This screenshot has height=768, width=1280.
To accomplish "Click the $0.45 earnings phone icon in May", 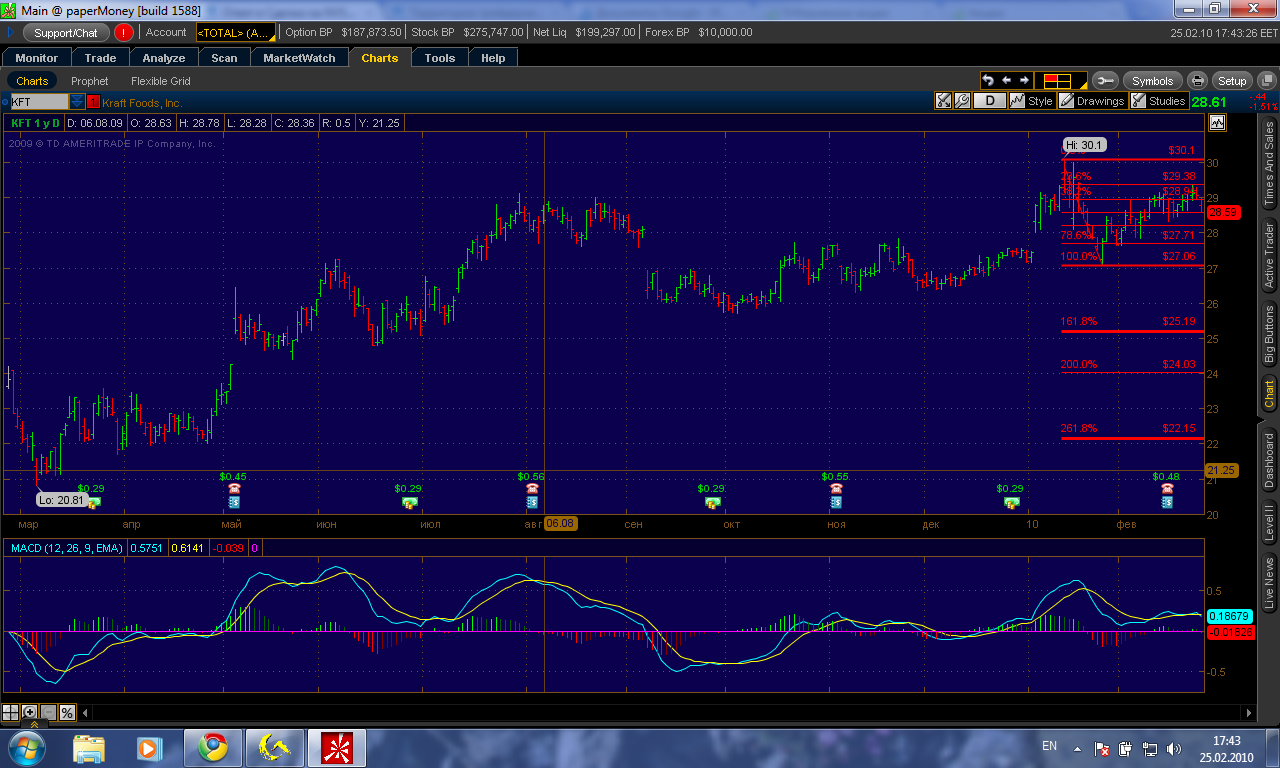I will [x=233, y=488].
